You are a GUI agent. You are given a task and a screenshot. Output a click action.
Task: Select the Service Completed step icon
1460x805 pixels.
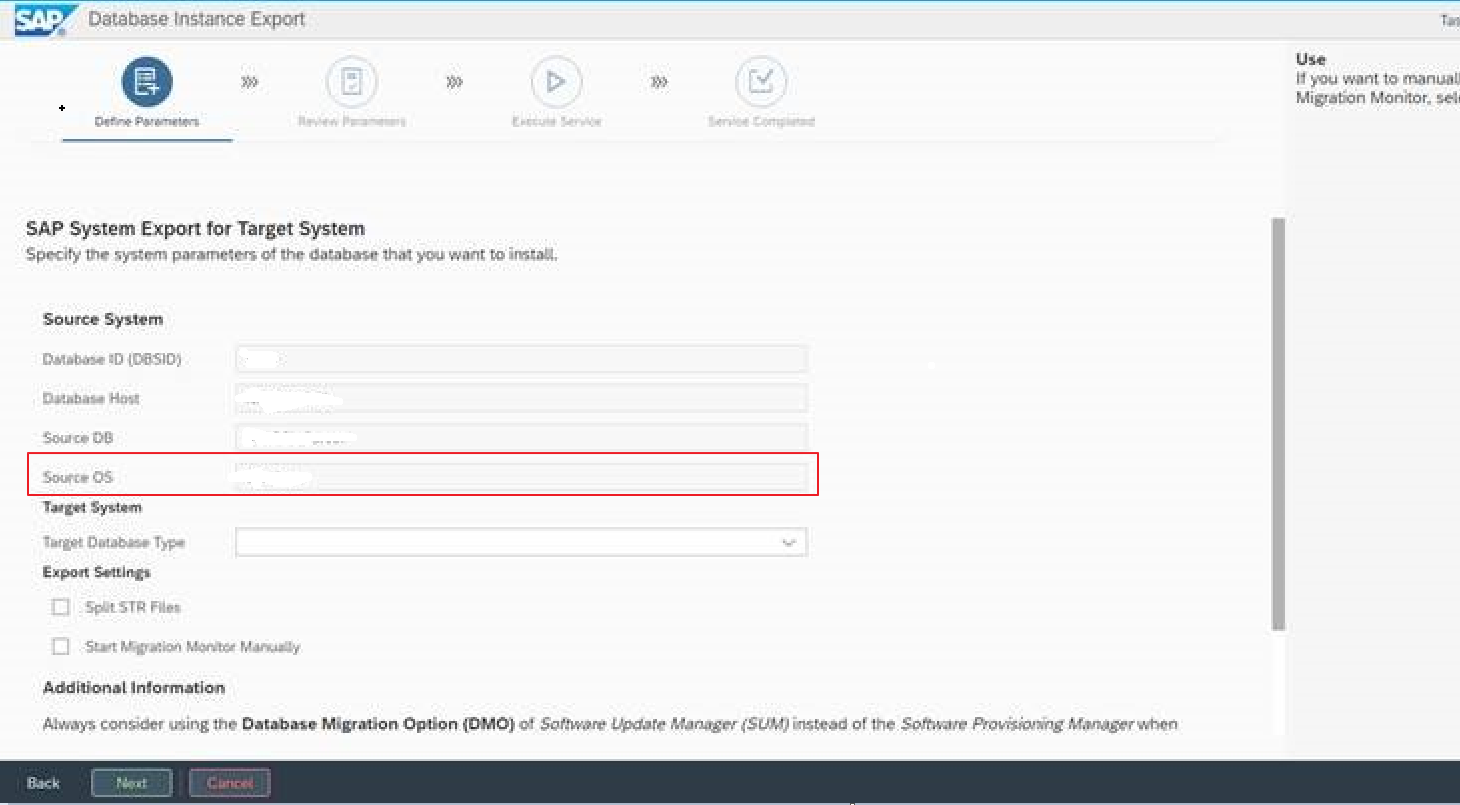coord(761,82)
